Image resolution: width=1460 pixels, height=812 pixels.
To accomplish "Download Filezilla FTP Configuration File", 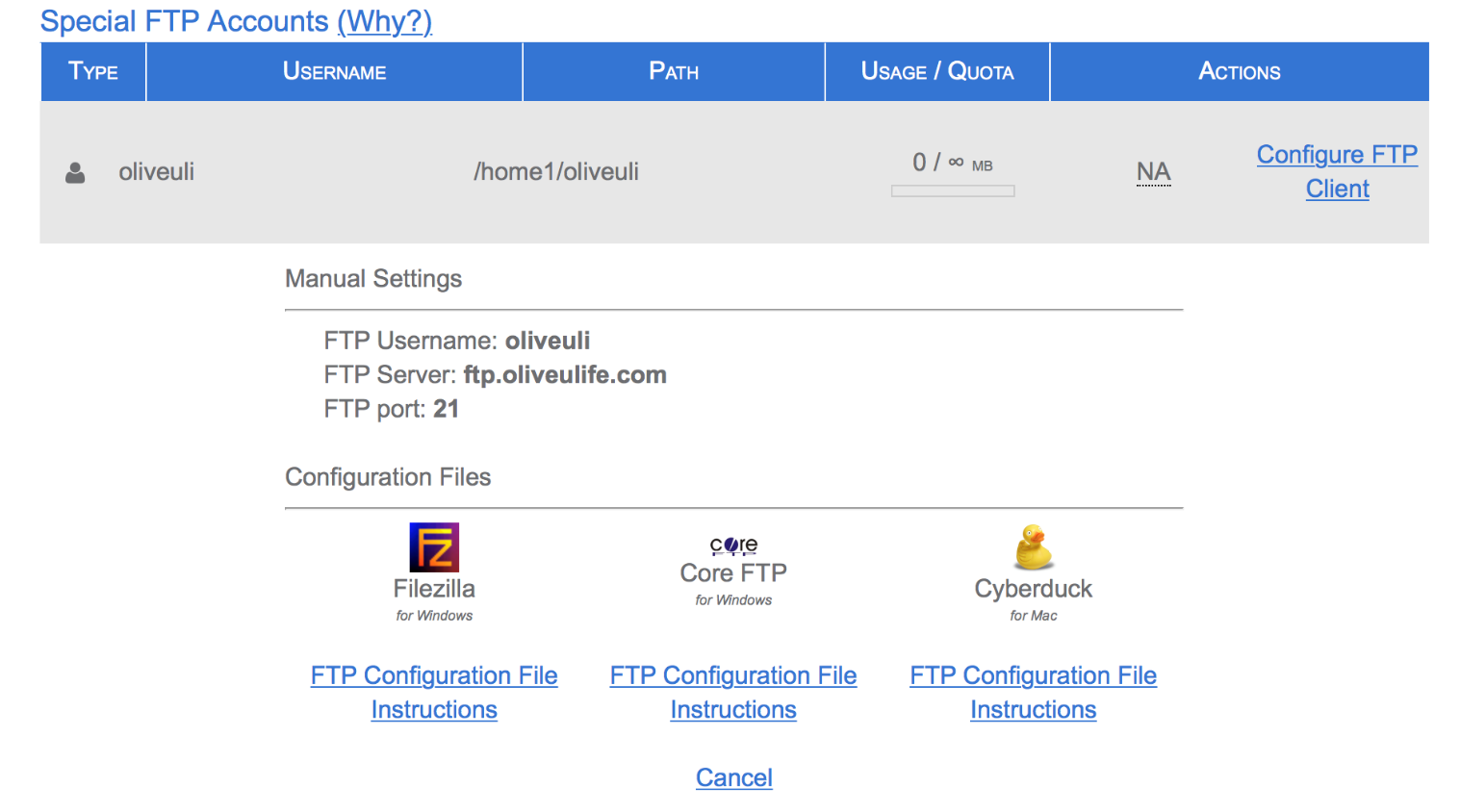I will pos(434,675).
